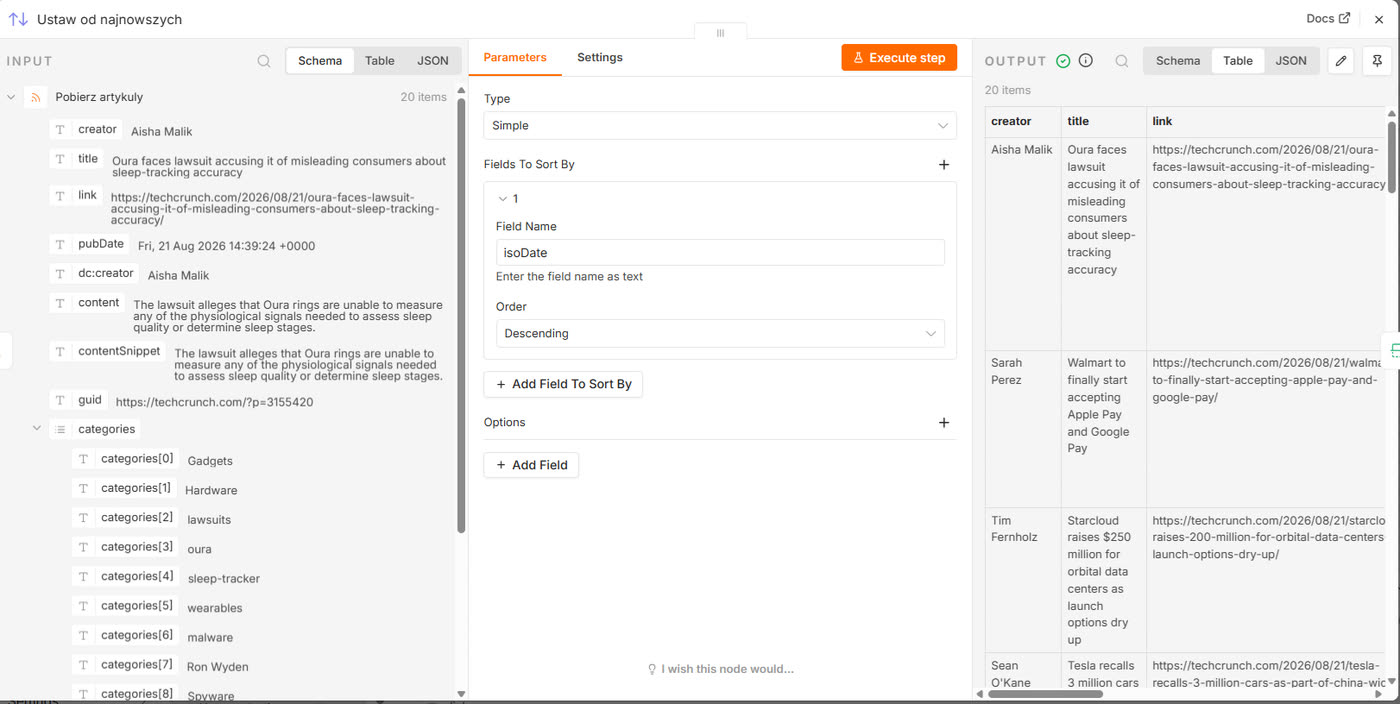
Task: Click the panel drag handle at top center
Action: [720, 33]
